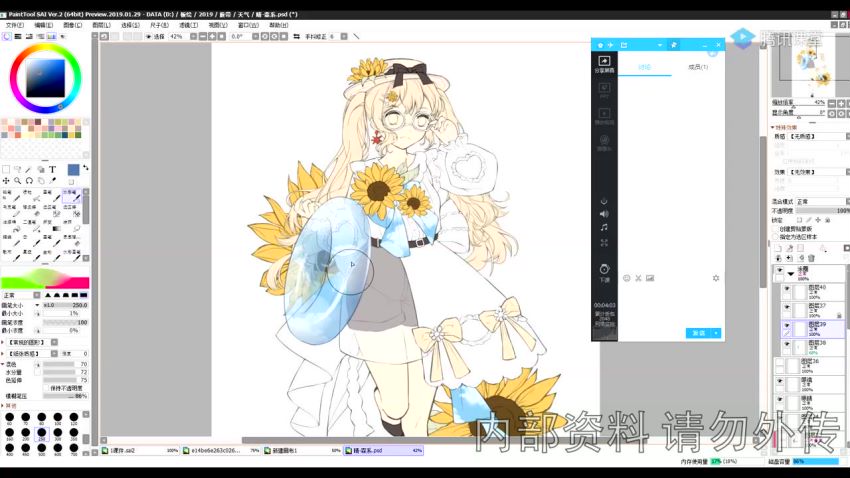
Task: Select the Move tool
Action: click(x=6, y=180)
